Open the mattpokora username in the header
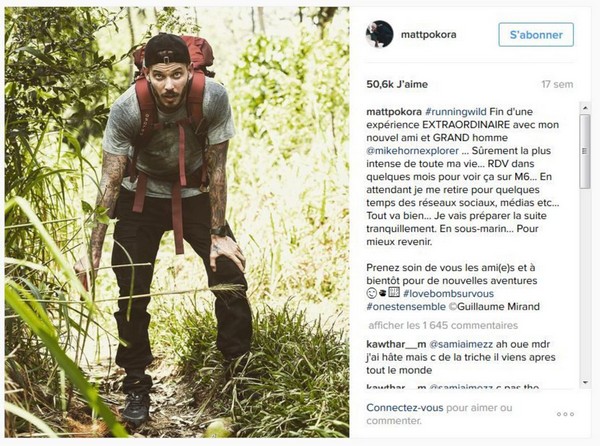 coord(428,34)
